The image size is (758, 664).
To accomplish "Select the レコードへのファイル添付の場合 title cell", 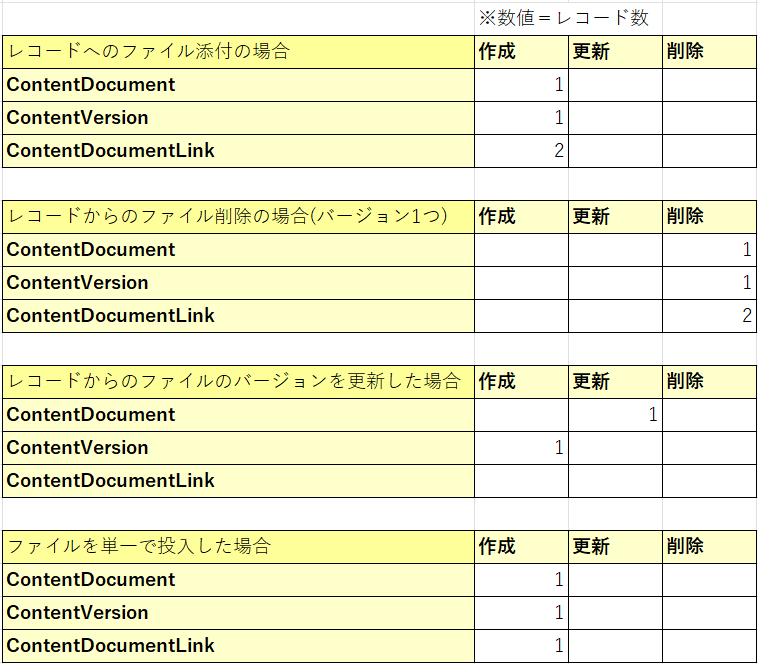I will pos(239,52).
